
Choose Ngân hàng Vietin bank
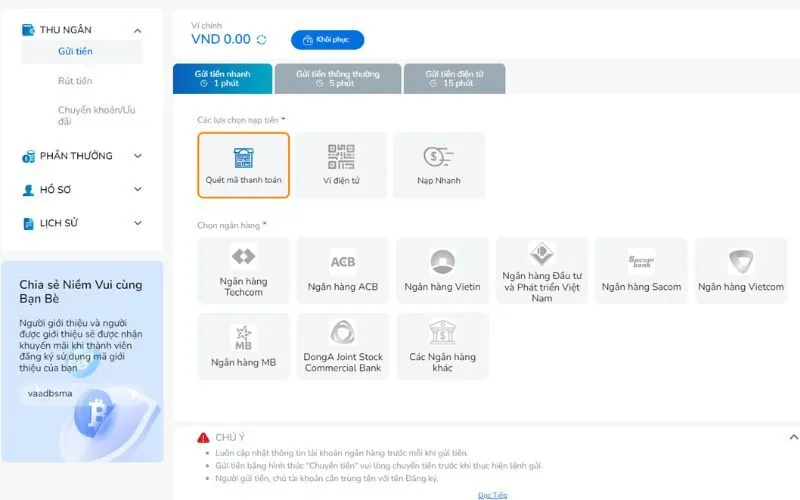point(442,270)
